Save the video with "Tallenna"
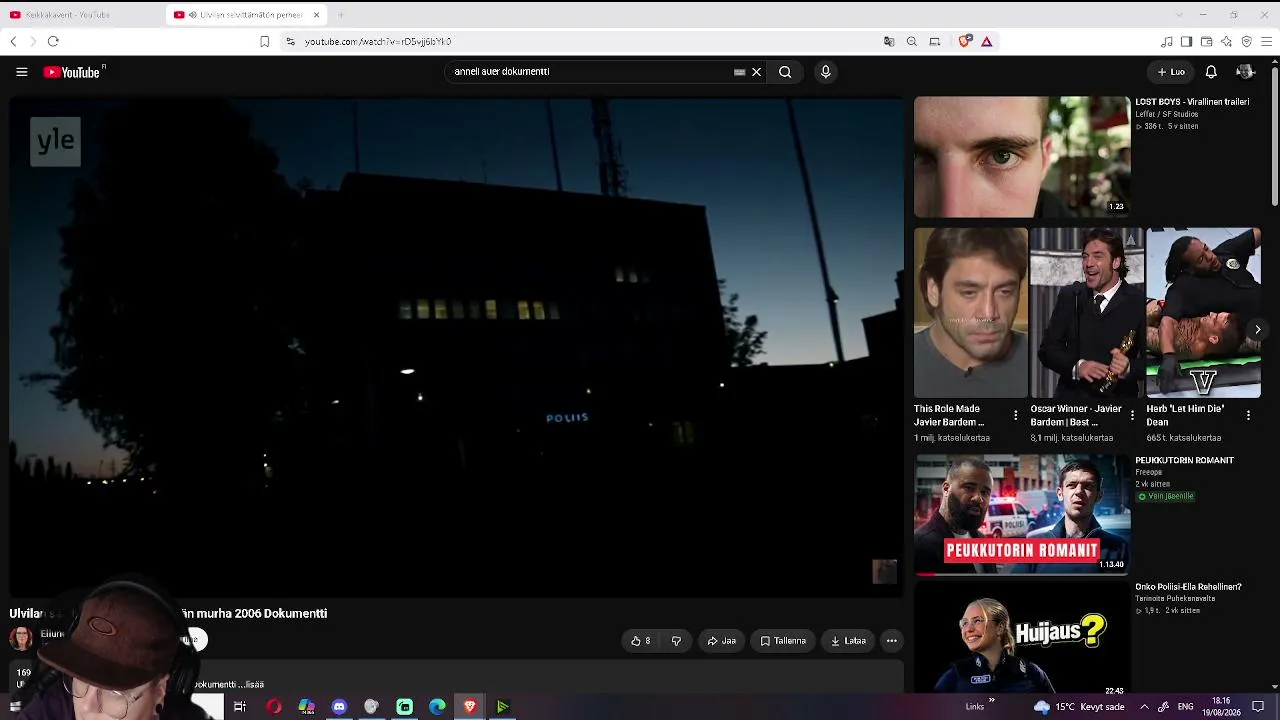 pyautogui.click(x=783, y=641)
